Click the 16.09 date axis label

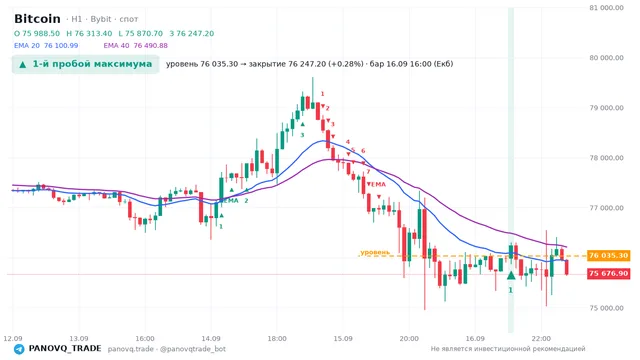coord(475,339)
